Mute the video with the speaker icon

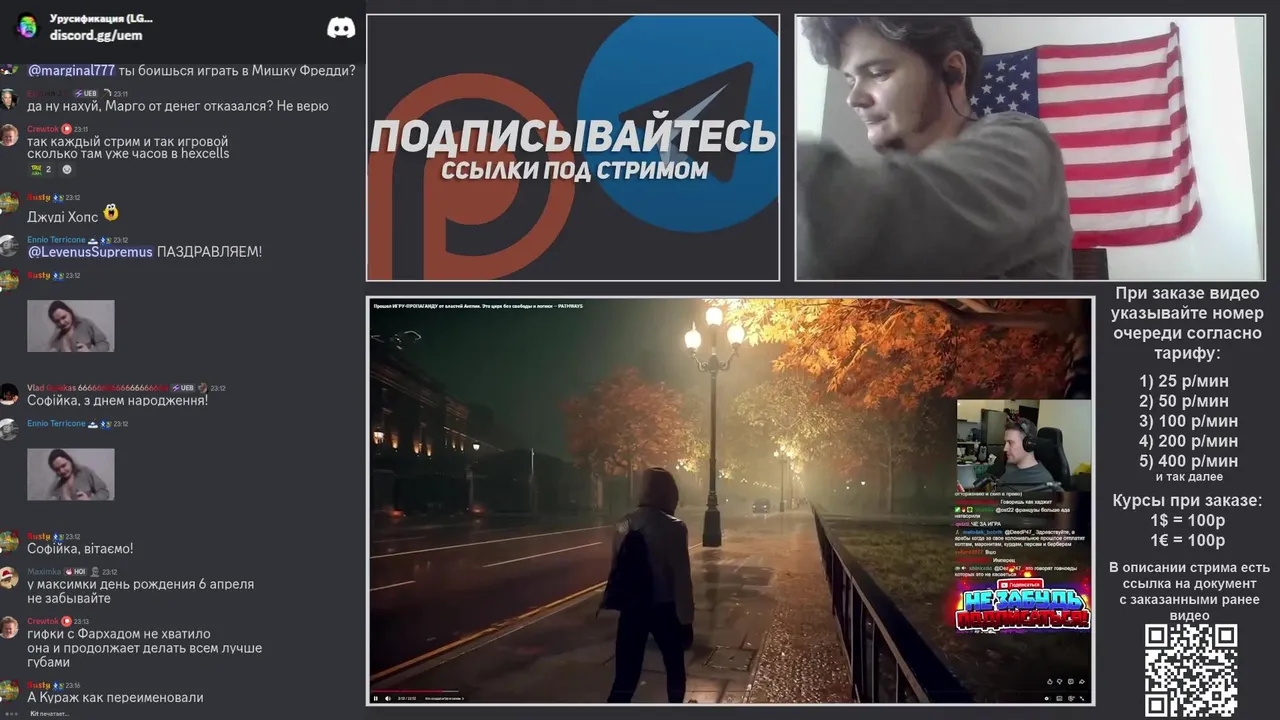387,698
